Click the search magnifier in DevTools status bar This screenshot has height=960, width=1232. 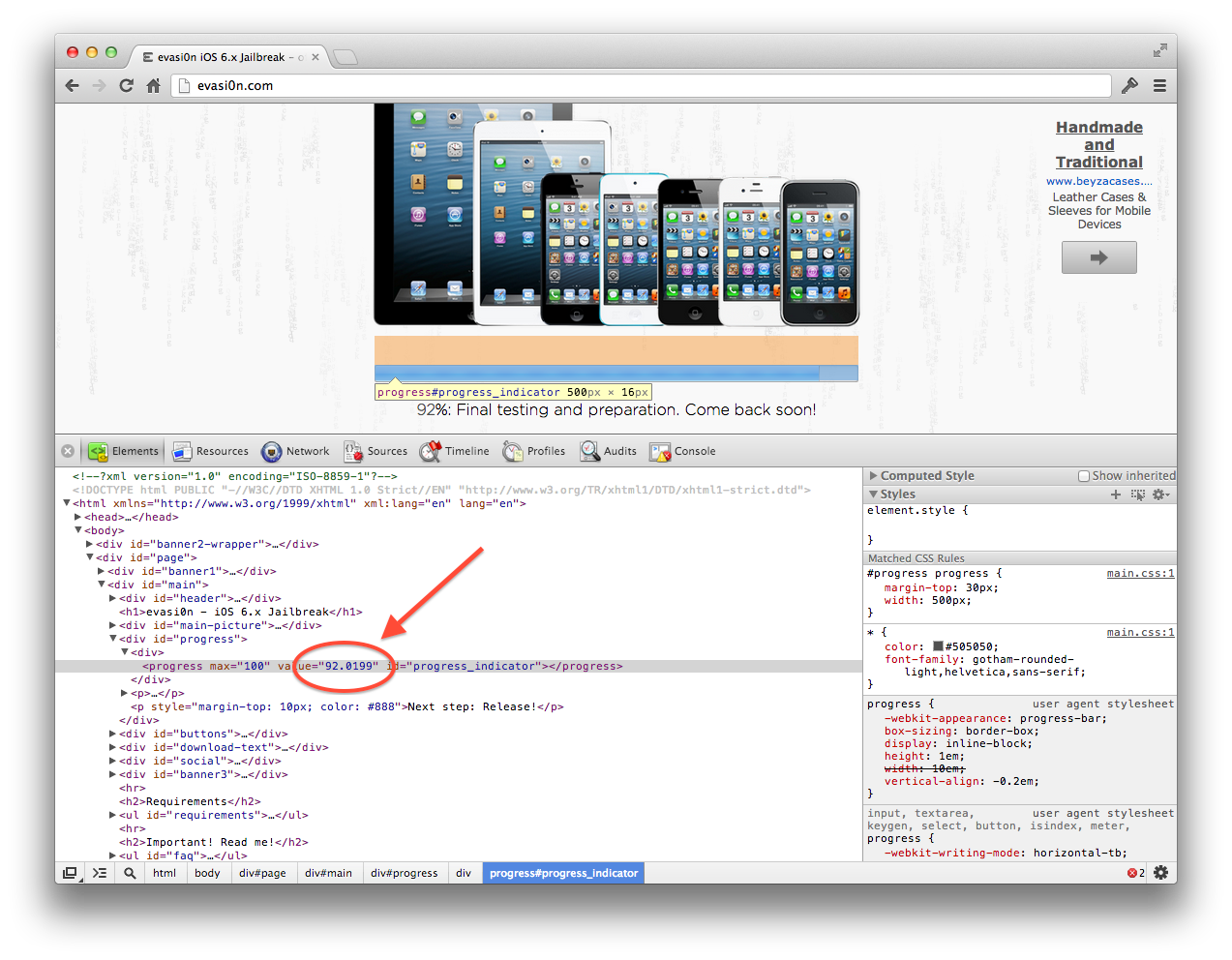tap(130, 873)
